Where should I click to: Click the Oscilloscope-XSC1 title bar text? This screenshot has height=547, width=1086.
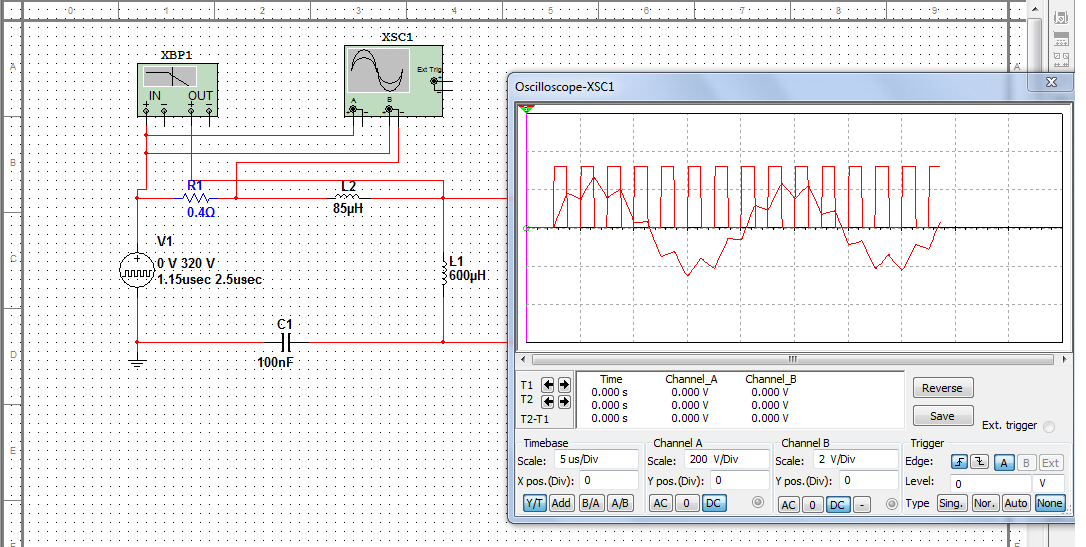tap(564, 87)
